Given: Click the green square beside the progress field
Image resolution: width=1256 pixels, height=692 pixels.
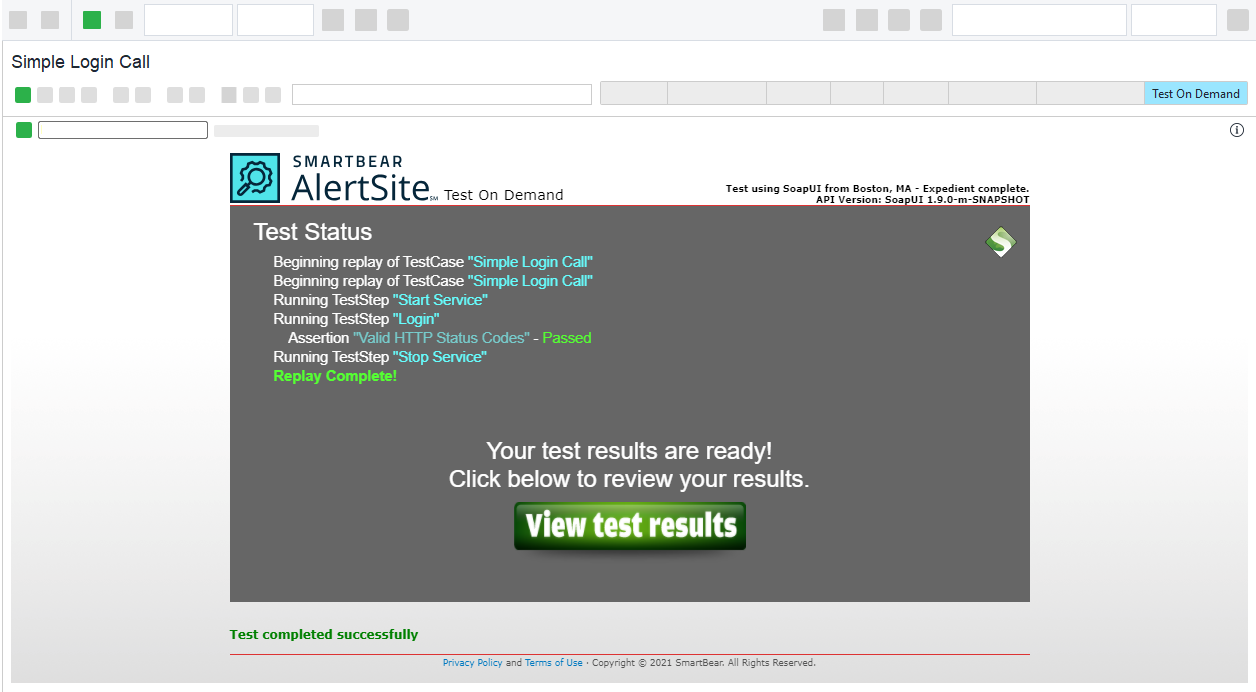Looking at the screenshot, I should (x=24, y=130).
